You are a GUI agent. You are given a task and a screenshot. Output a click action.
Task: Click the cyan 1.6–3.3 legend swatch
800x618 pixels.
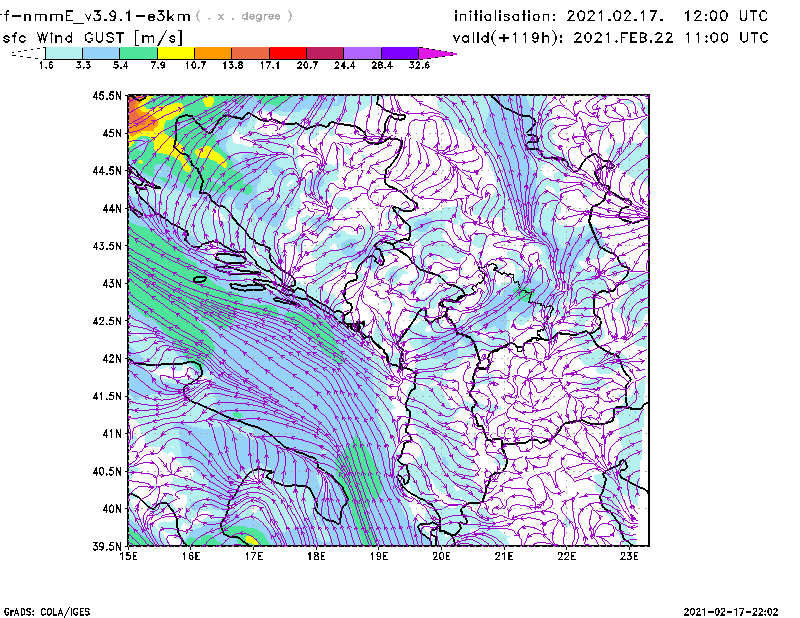coord(64,53)
